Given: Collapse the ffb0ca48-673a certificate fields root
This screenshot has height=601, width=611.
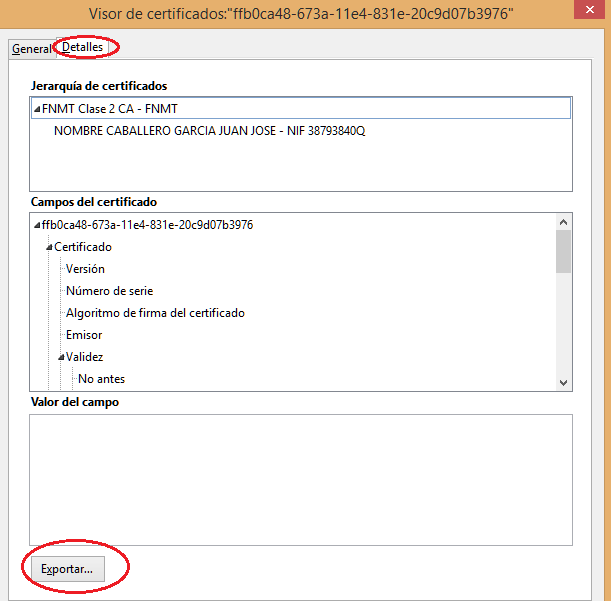Looking at the screenshot, I should pos(37,225).
